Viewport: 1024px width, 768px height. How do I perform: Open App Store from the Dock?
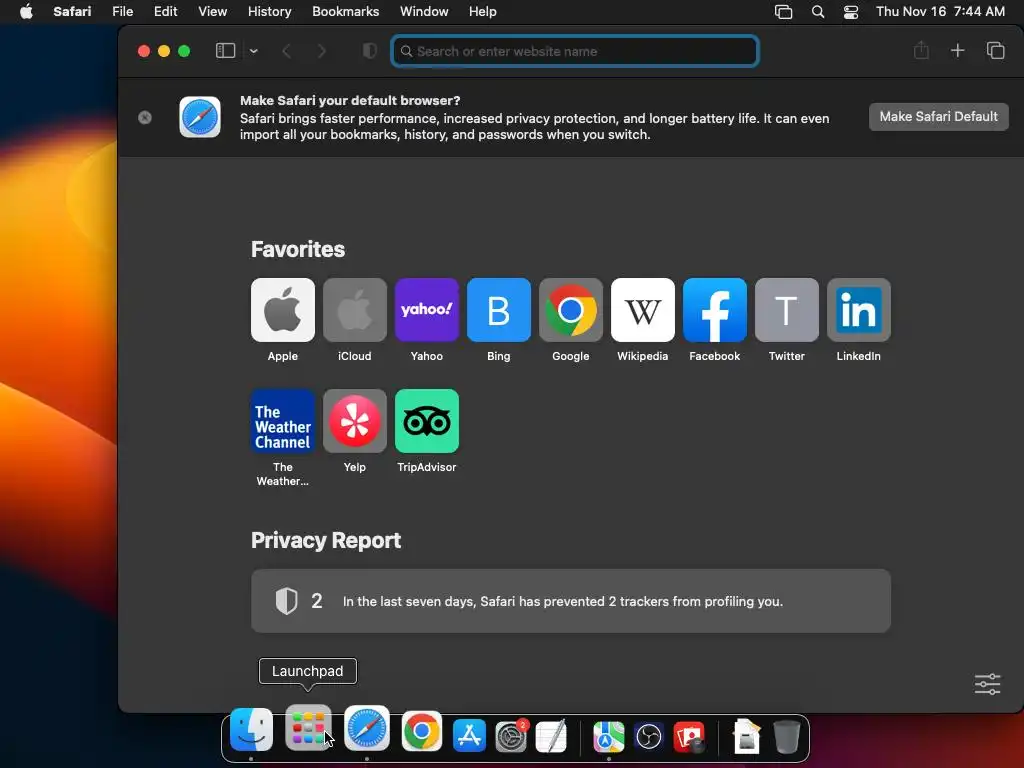point(470,735)
